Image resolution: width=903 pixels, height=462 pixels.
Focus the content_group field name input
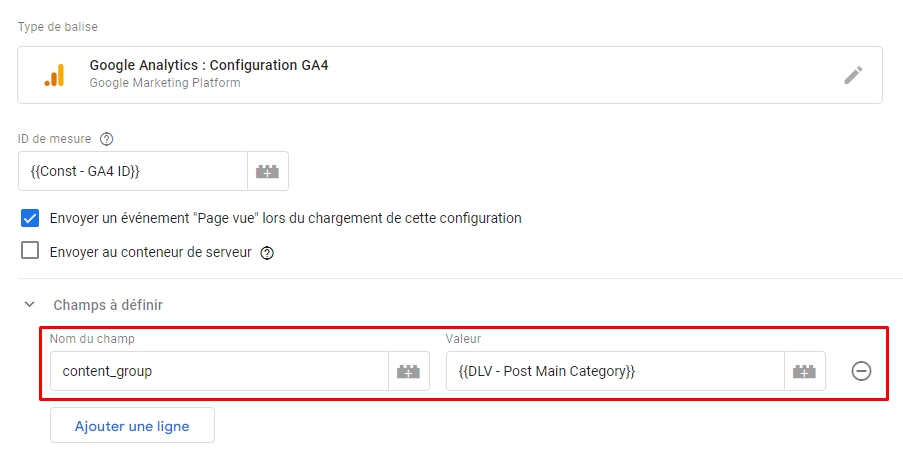219,371
